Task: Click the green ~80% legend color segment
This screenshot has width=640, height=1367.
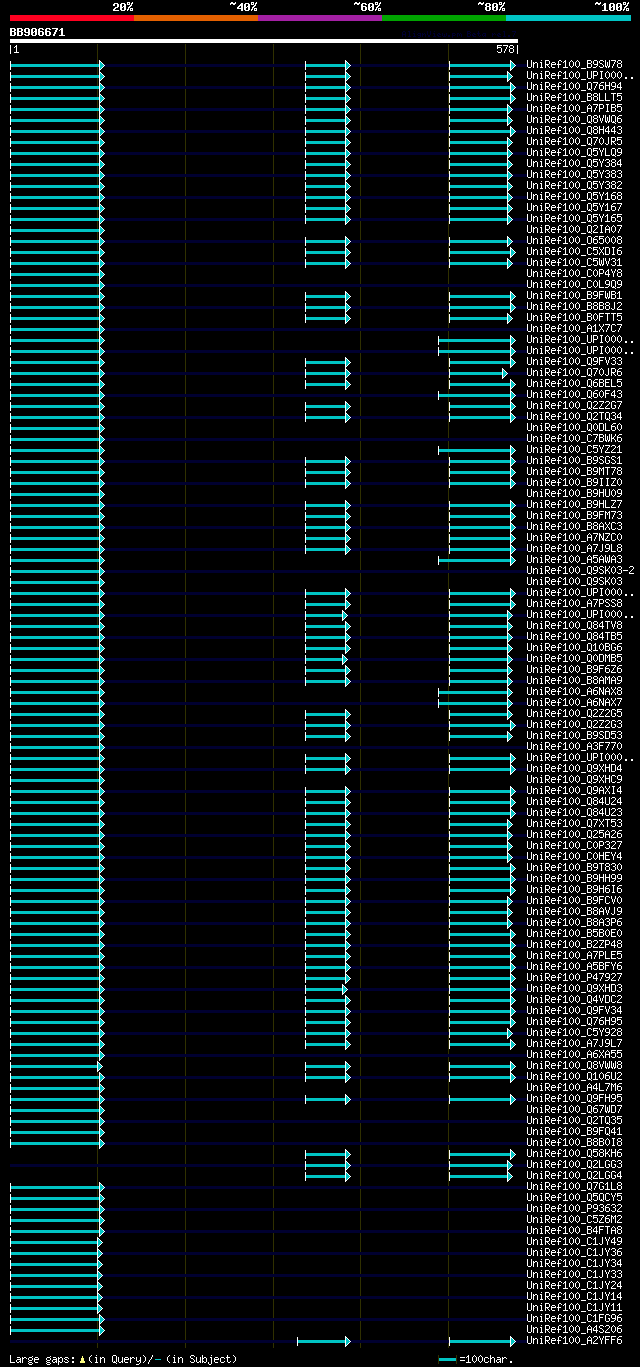Action: [444, 18]
